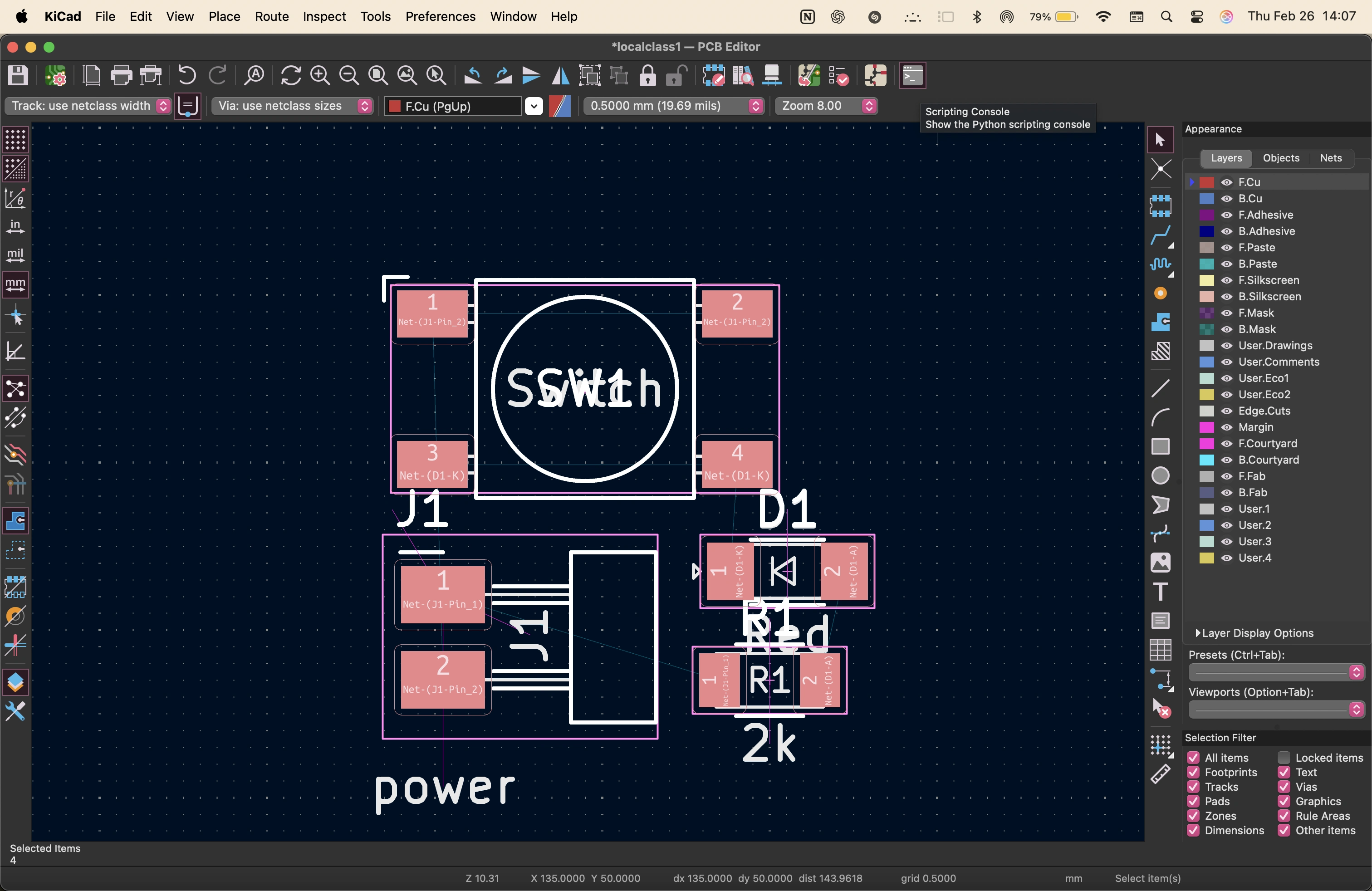This screenshot has width=1372, height=891.
Task: Switch to the Nets tab
Action: pyautogui.click(x=1331, y=158)
